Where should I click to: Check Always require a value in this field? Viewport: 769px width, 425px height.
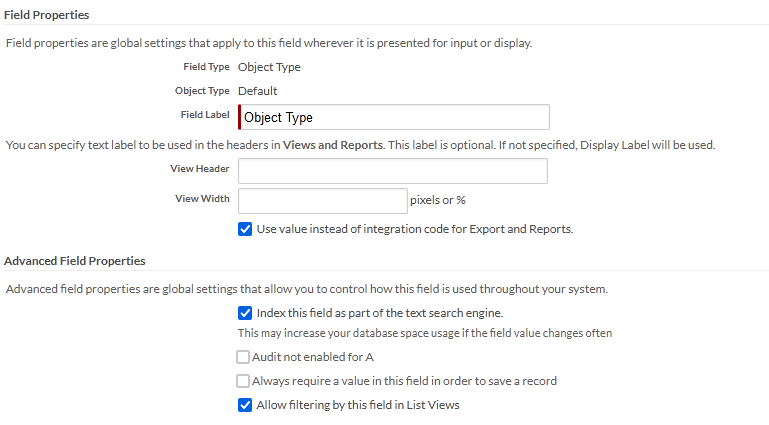[243, 381]
